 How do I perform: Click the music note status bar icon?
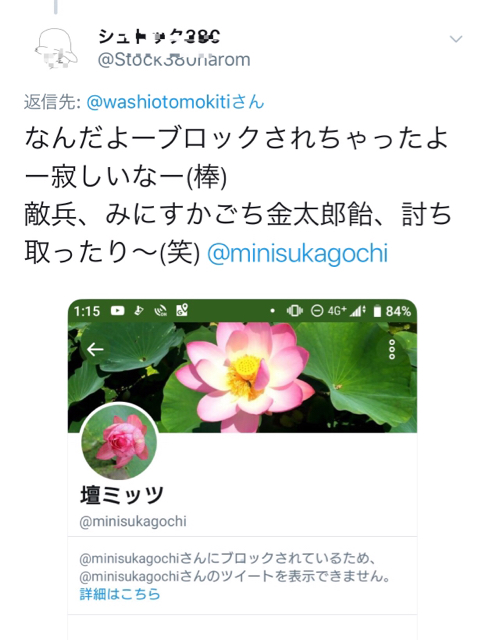[x=139, y=311]
